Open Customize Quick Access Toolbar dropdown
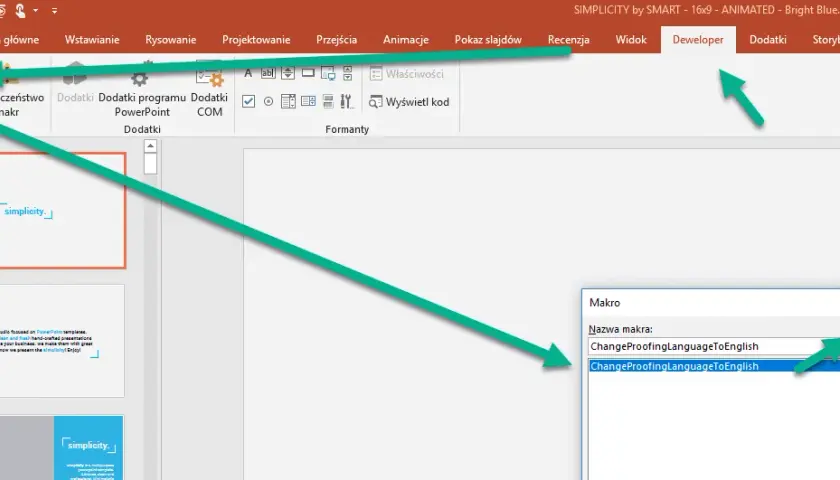Screen dimensions: 840x480 [x=54, y=10]
